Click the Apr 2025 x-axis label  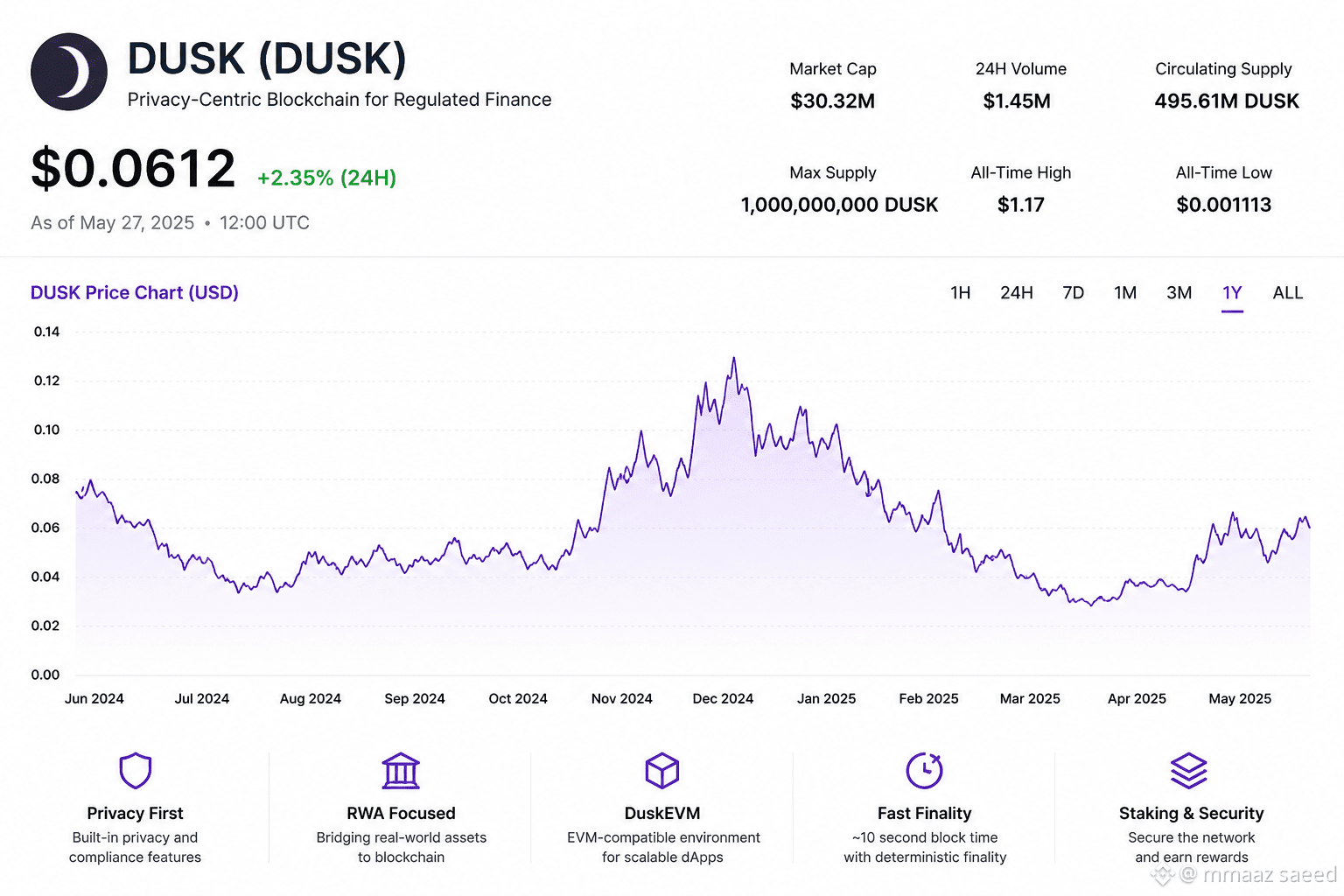[1137, 699]
